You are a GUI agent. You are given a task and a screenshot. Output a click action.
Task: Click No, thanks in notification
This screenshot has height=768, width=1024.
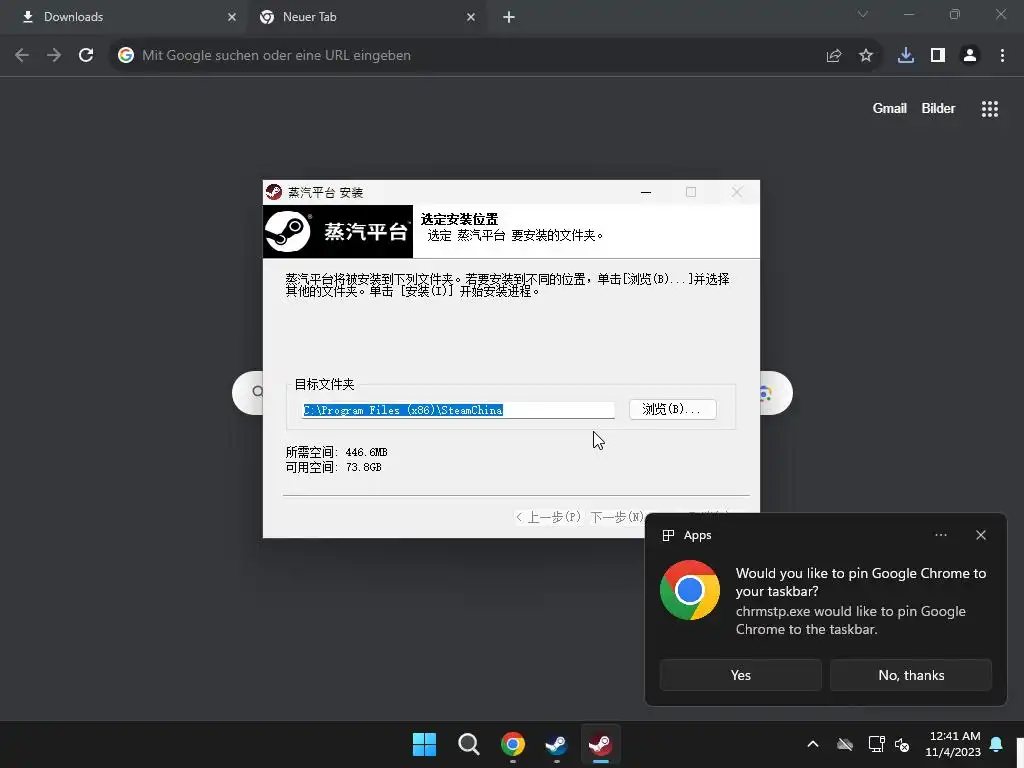tap(911, 675)
